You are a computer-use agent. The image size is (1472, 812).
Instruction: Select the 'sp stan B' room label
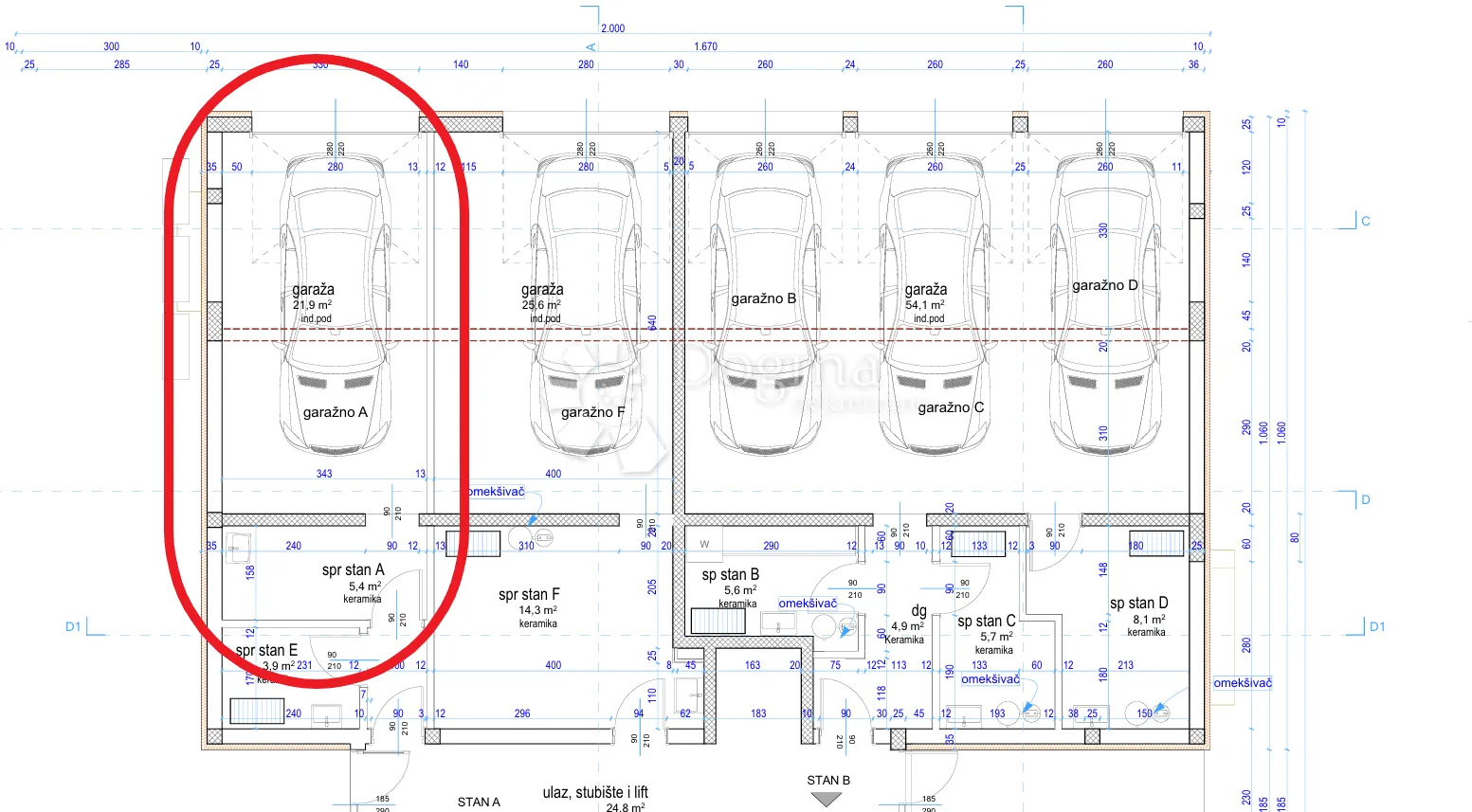tap(731, 574)
